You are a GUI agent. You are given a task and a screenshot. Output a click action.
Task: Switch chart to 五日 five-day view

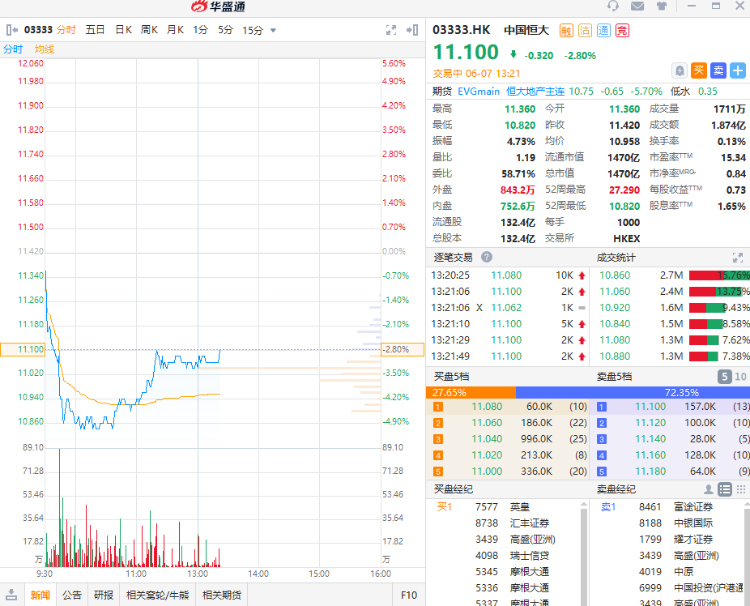coord(95,30)
